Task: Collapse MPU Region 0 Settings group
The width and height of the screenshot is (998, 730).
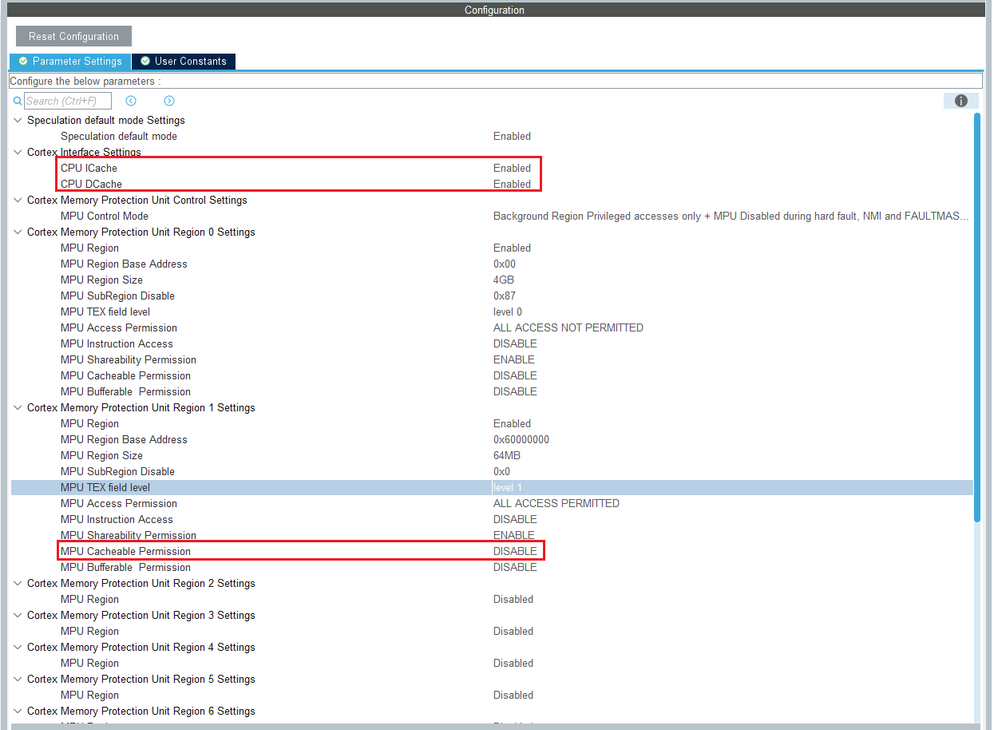Action: click(x=18, y=232)
